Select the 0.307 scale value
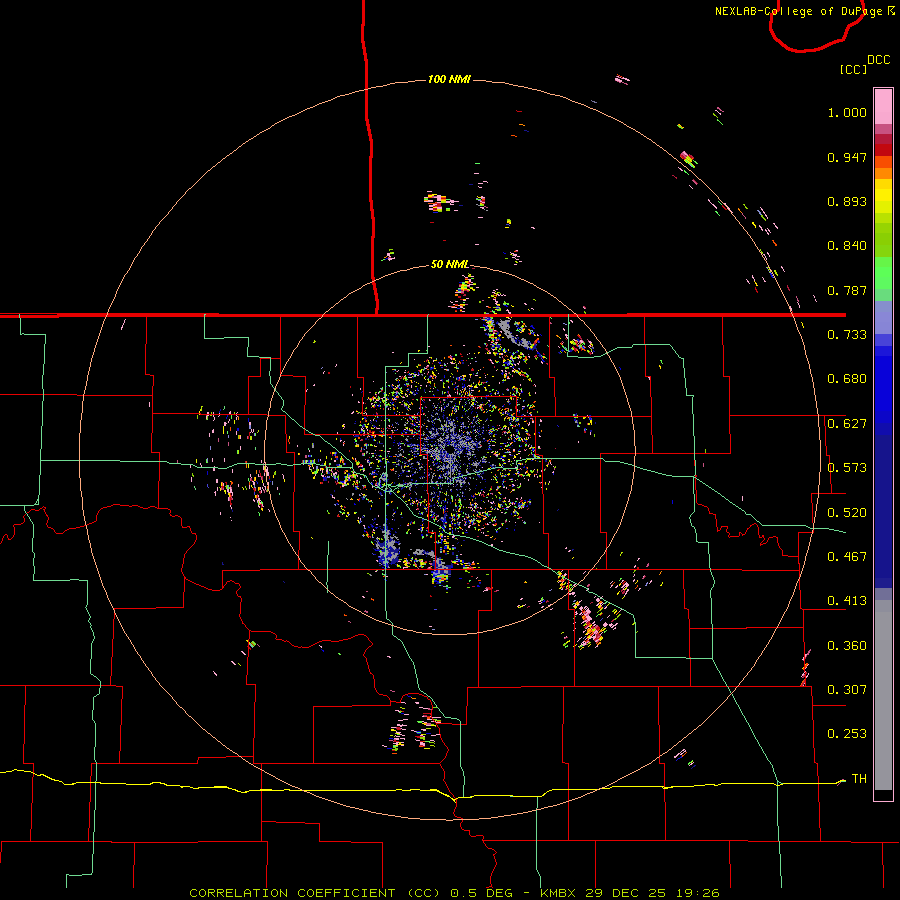 click(847, 690)
